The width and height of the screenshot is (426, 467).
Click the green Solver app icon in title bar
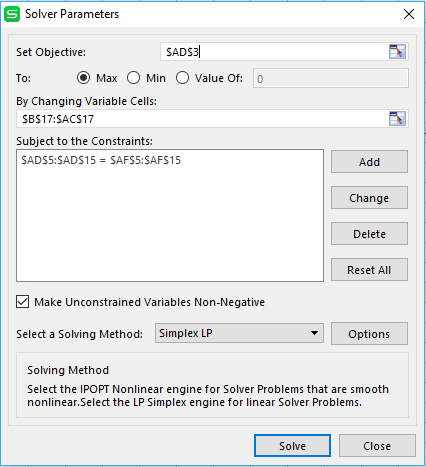12,14
